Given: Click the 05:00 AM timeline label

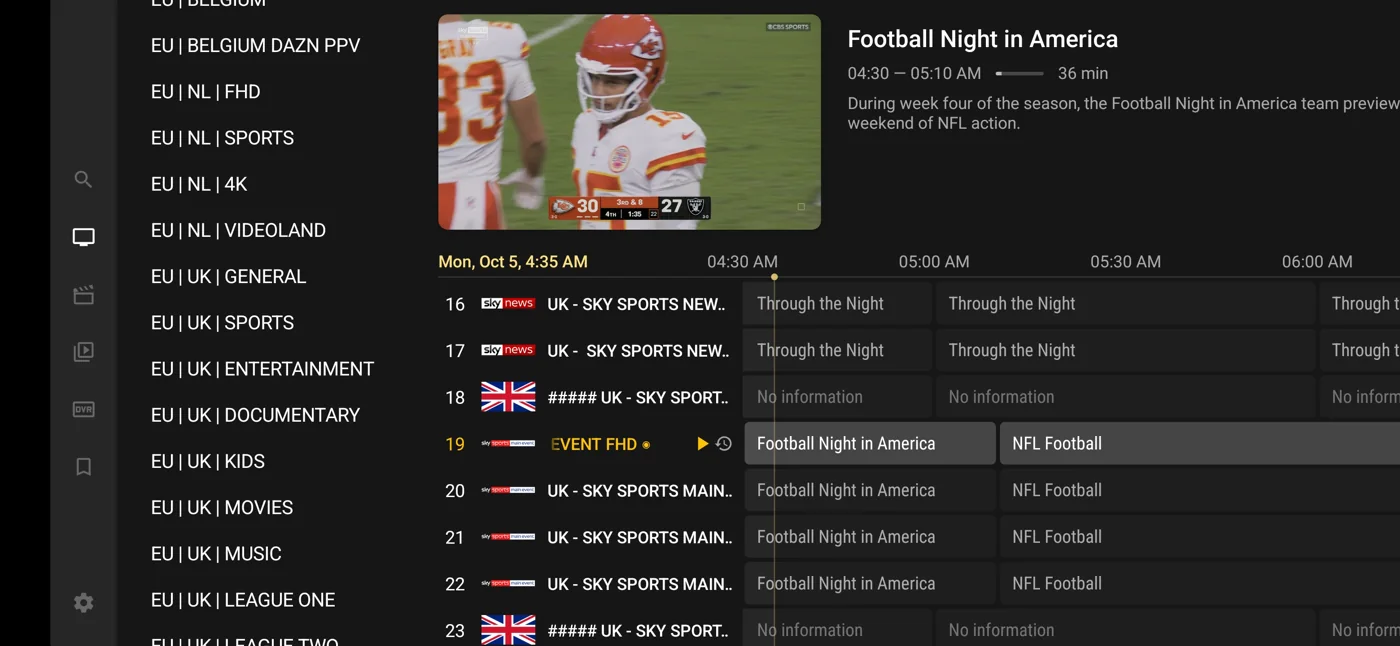Looking at the screenshot, I should (934, 262).
